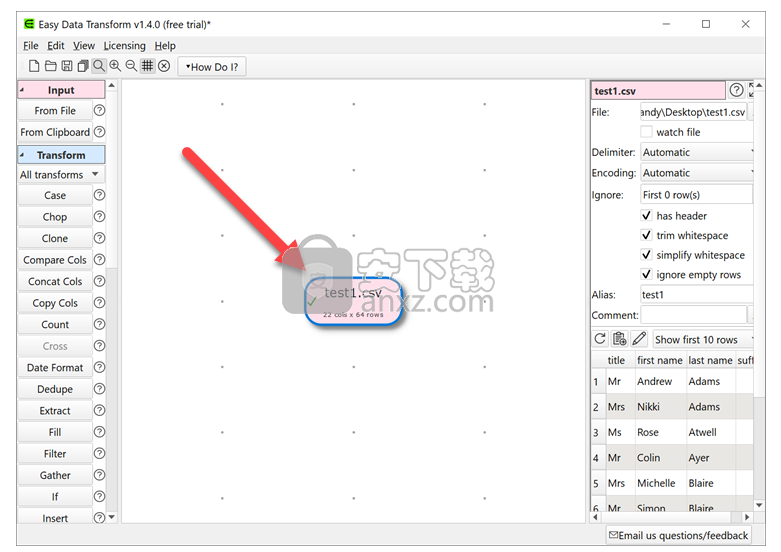This screenshot has height=552, width=781.
Task: Enable the watch file checkbox
Action: click(x=646, y=132)
